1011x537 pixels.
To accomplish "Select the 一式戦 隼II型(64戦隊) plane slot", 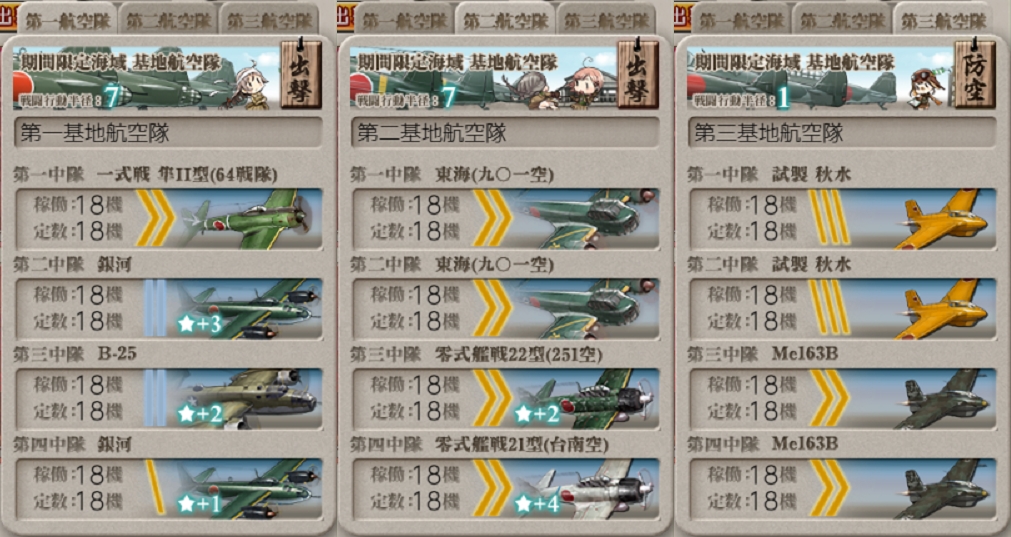I will [x=168, y=219].
